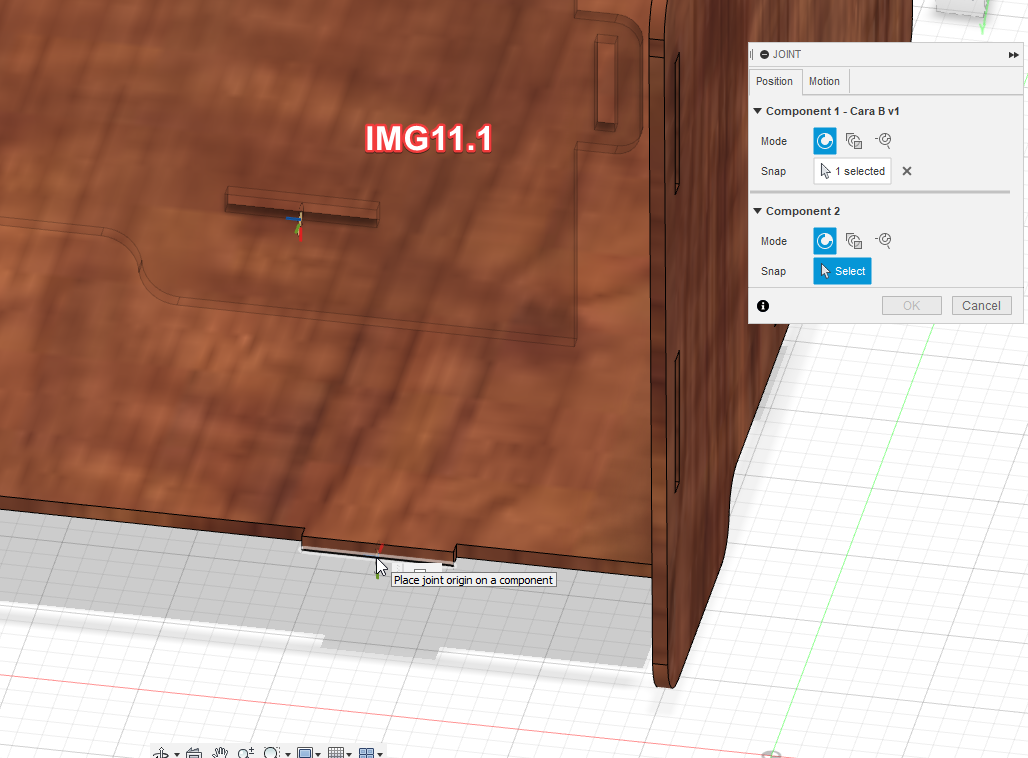Open Grid and Snaps settings icon
This screenshot has width=1028, height=758.
(336, 753)
